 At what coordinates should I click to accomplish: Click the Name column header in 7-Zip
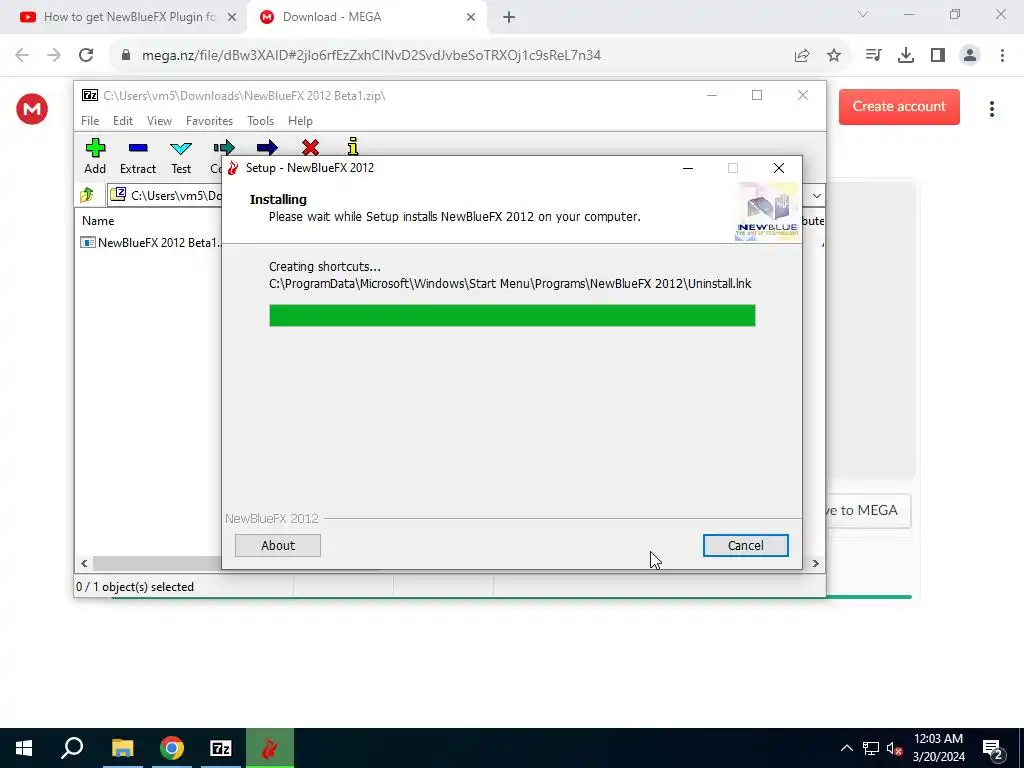pyautogui.click(x=98, y=221)
